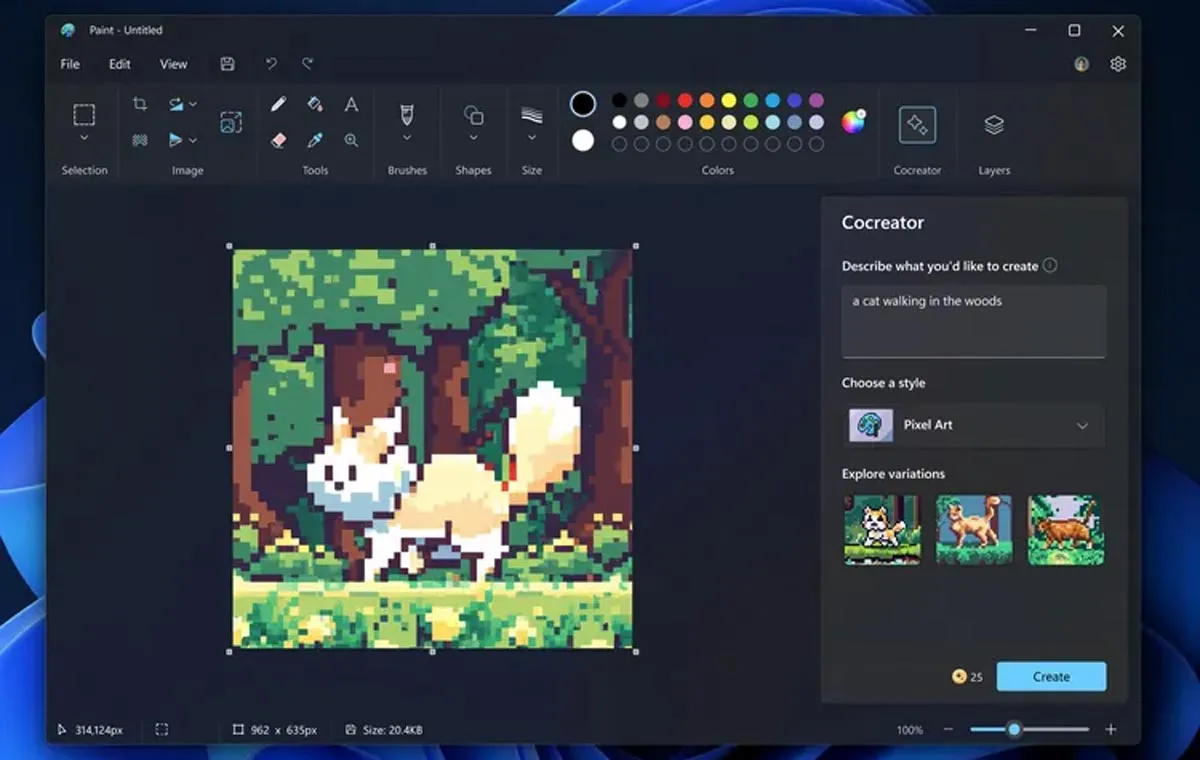This screenshot has width=1200, height=760.
Task: Click the Create button
Action: click(1051, 677)
